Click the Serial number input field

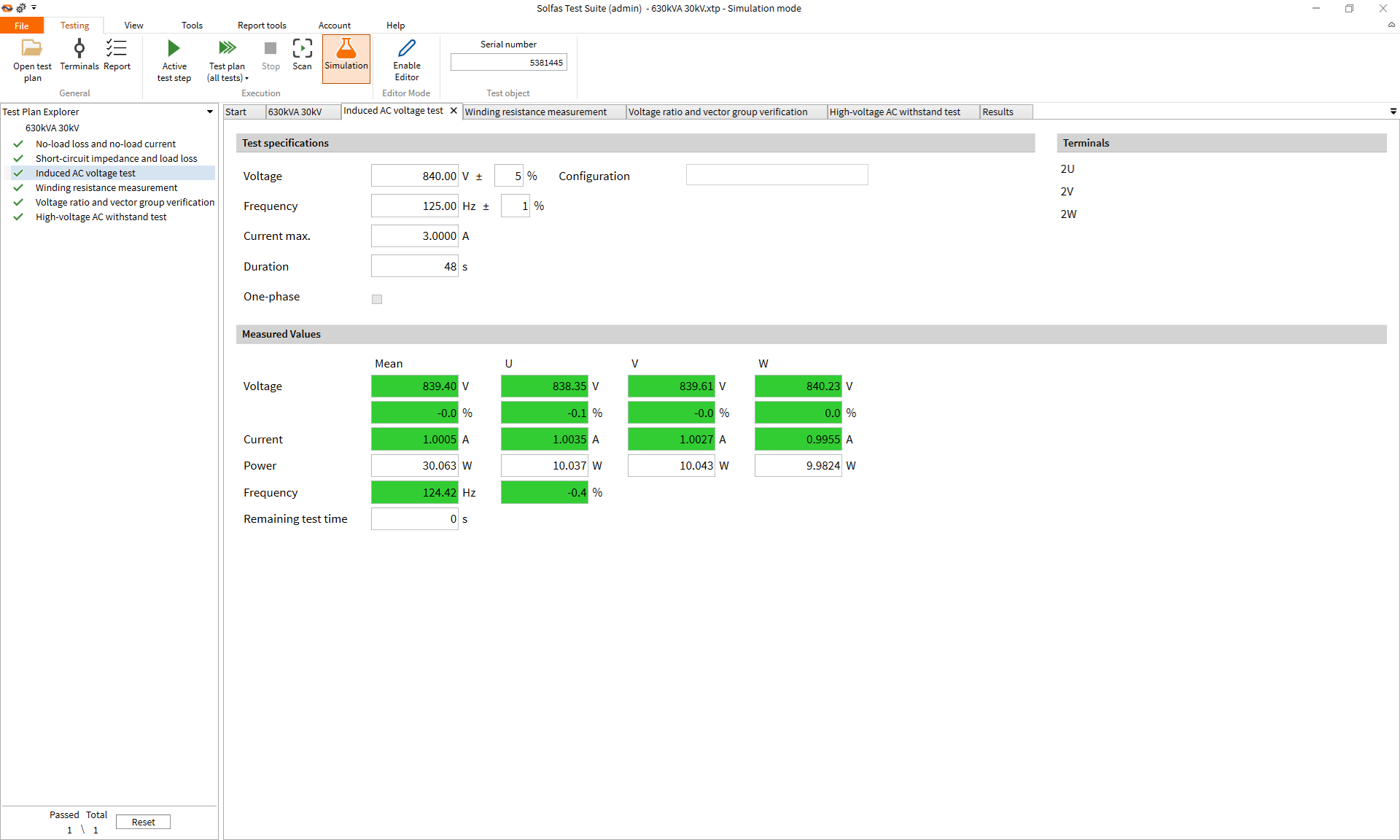point(508,63)
